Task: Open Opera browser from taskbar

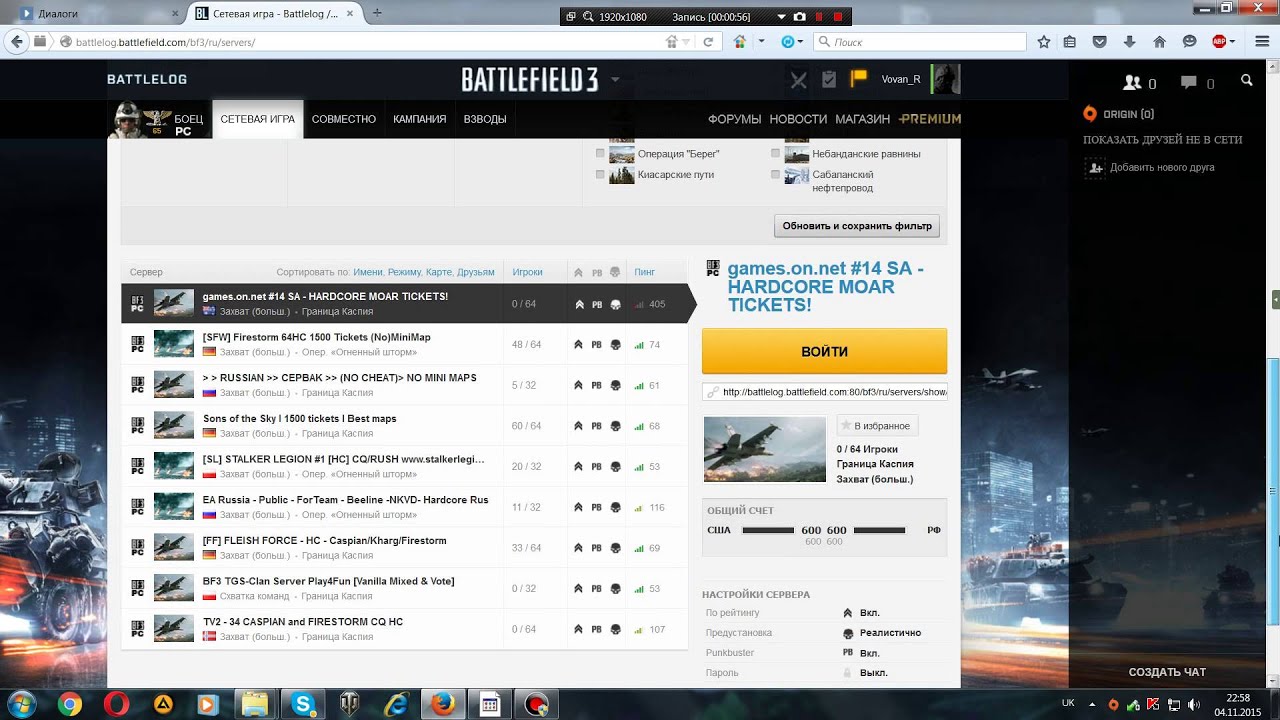Action: pos(116,704)
